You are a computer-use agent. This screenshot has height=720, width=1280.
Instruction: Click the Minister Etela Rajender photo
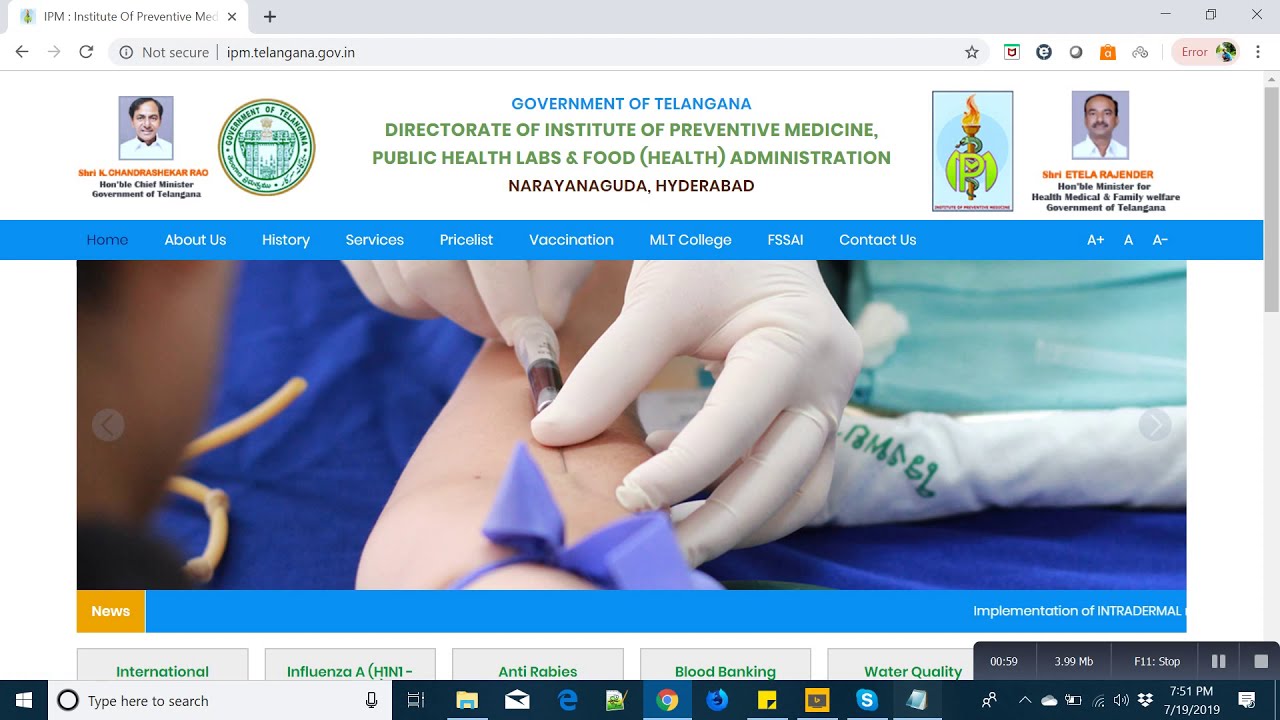(x=1100, y=125)
